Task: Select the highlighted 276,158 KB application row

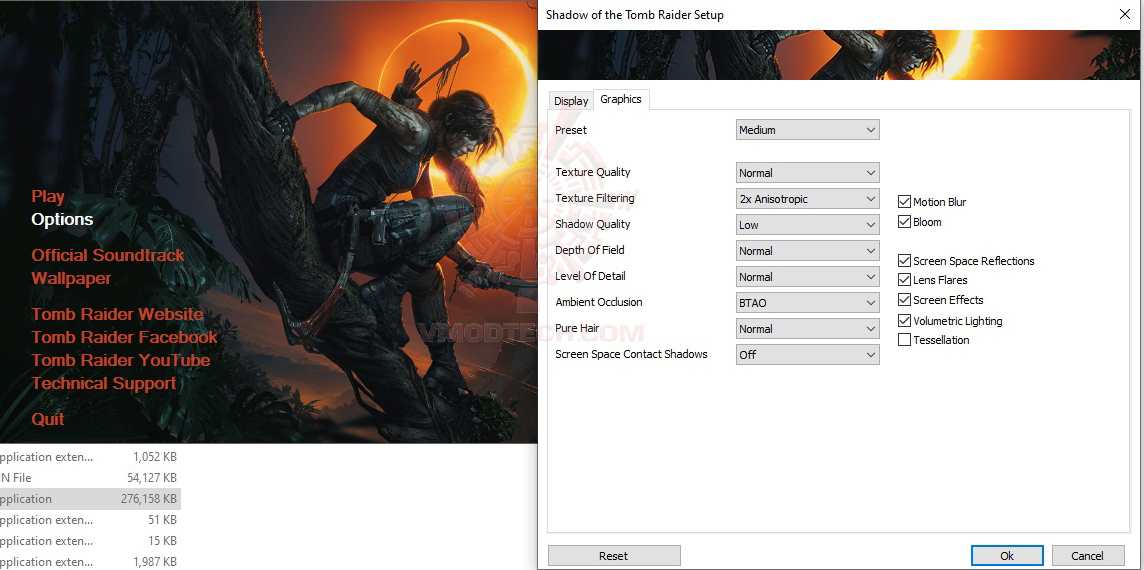Action: [x=90, y=499]
